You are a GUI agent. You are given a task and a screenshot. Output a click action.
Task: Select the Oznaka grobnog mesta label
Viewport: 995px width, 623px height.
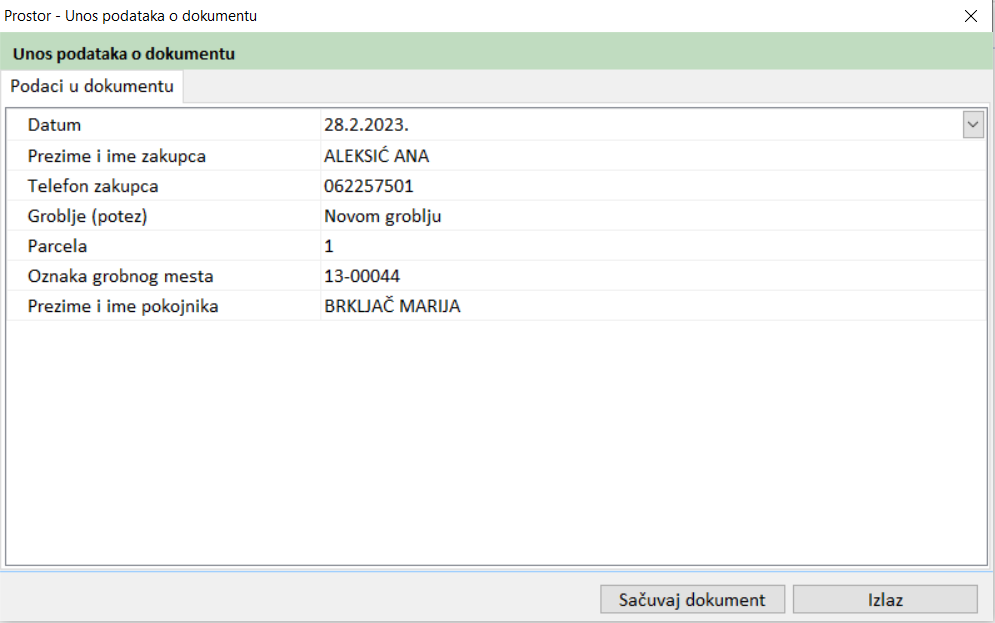pos(121,276)
